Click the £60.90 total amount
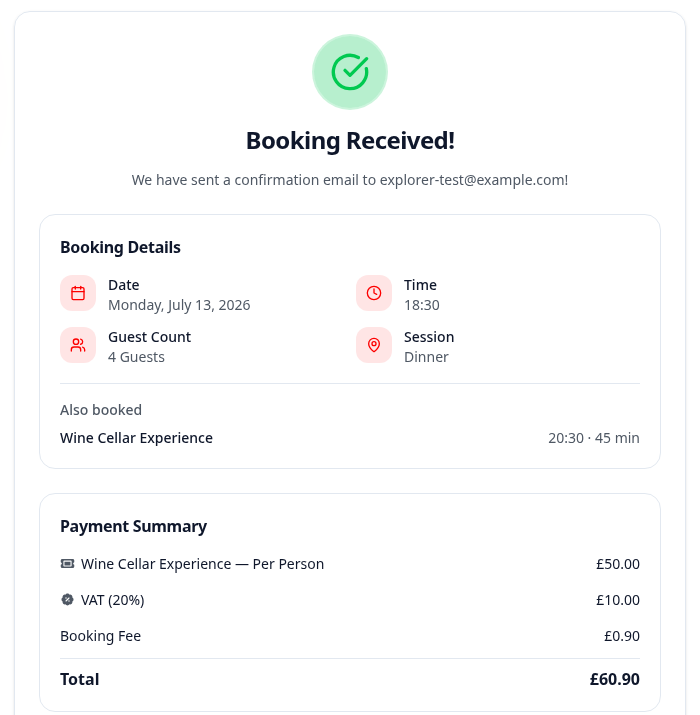The height and width of the screenshot is (715, 700). [615, 679]
